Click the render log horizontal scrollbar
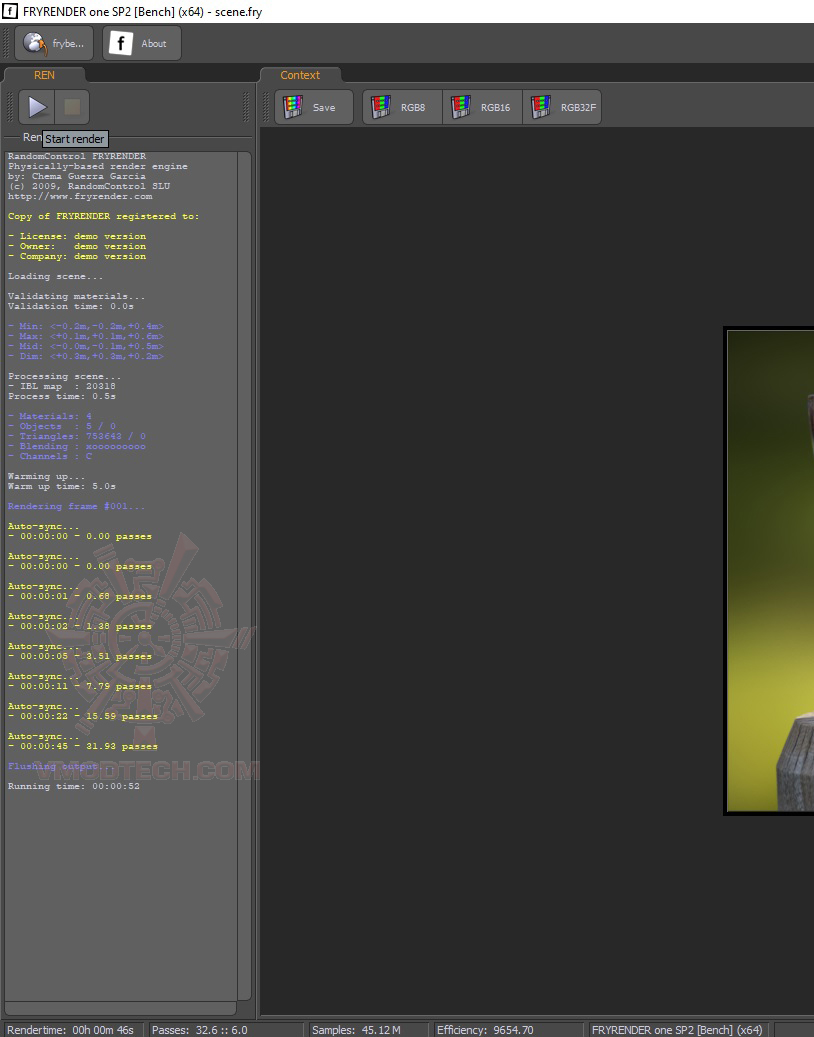 (x=120, y=1008)
